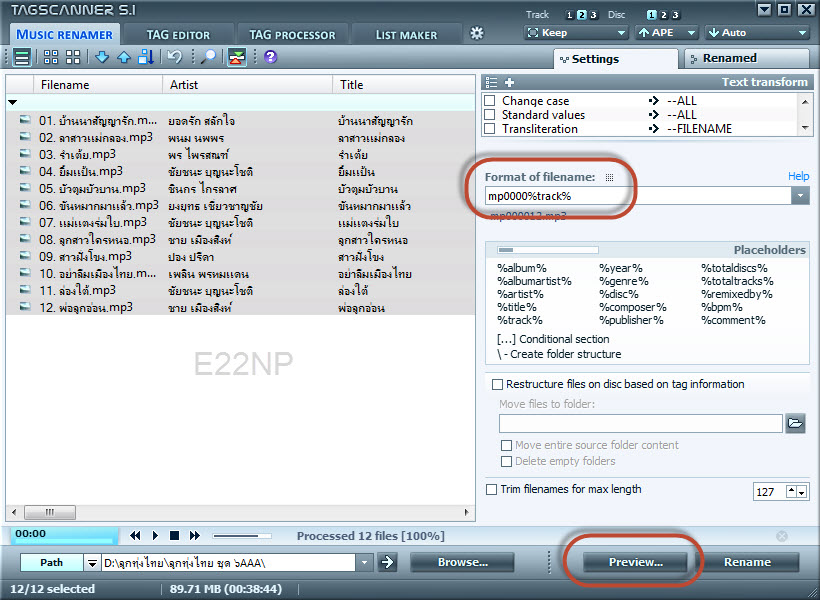Enable Transliteration transform checkbox
This screenshot has height=600, width=820.
490,129
